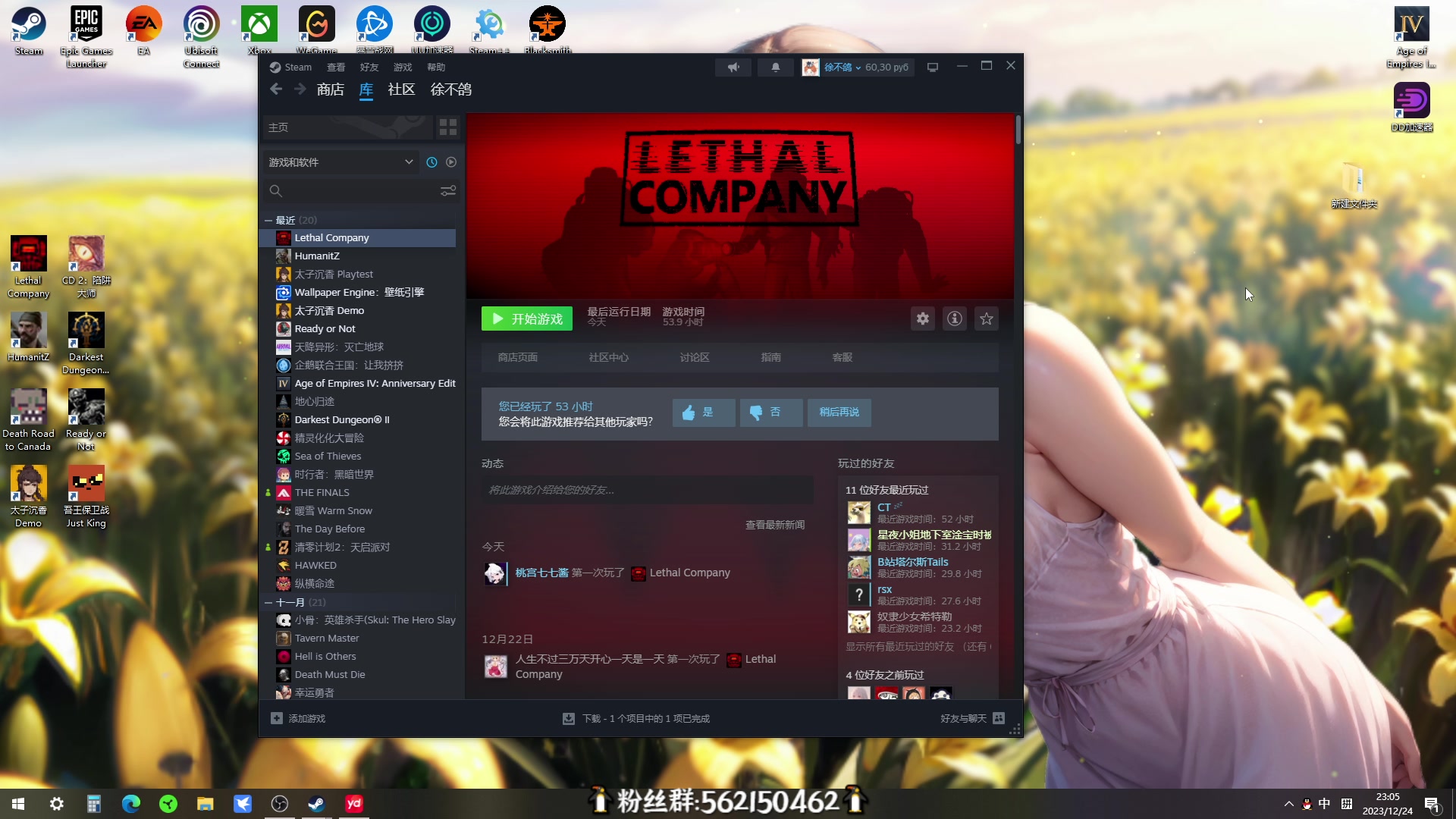Open the Library tab
The image size is (1456, 819).
click(366, 89)
